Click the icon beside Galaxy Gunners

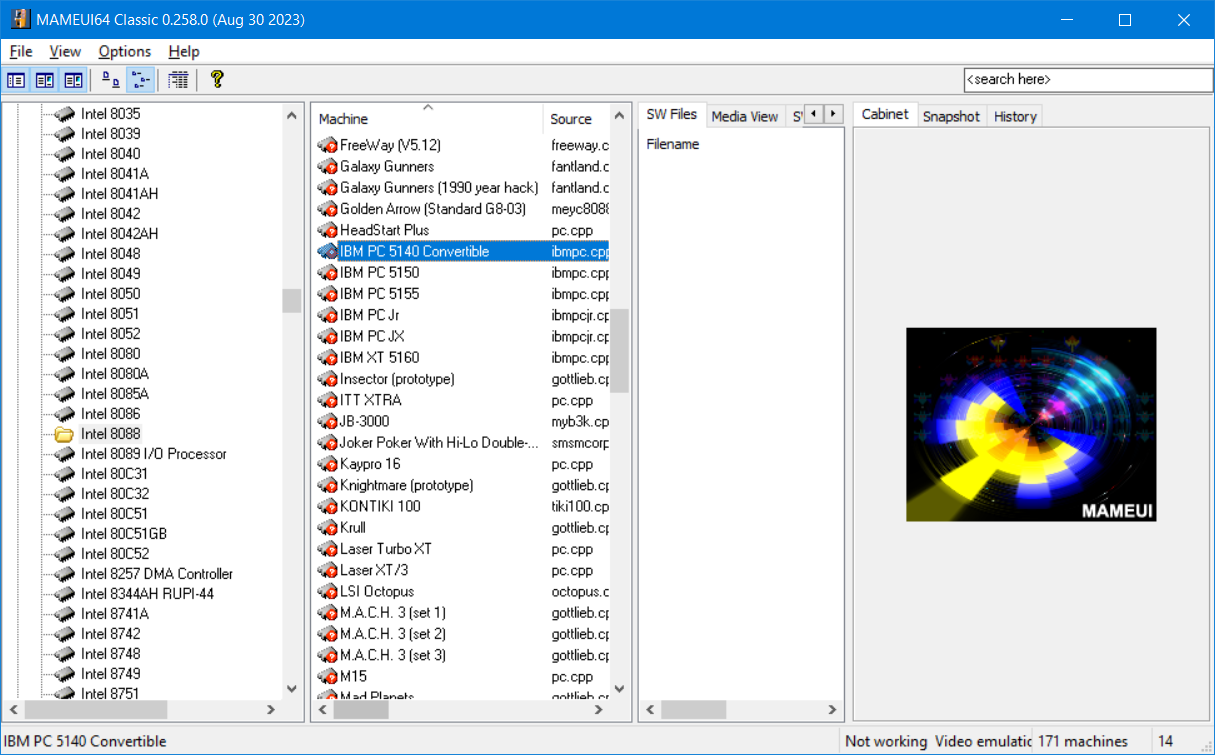[x=327, y=166]
